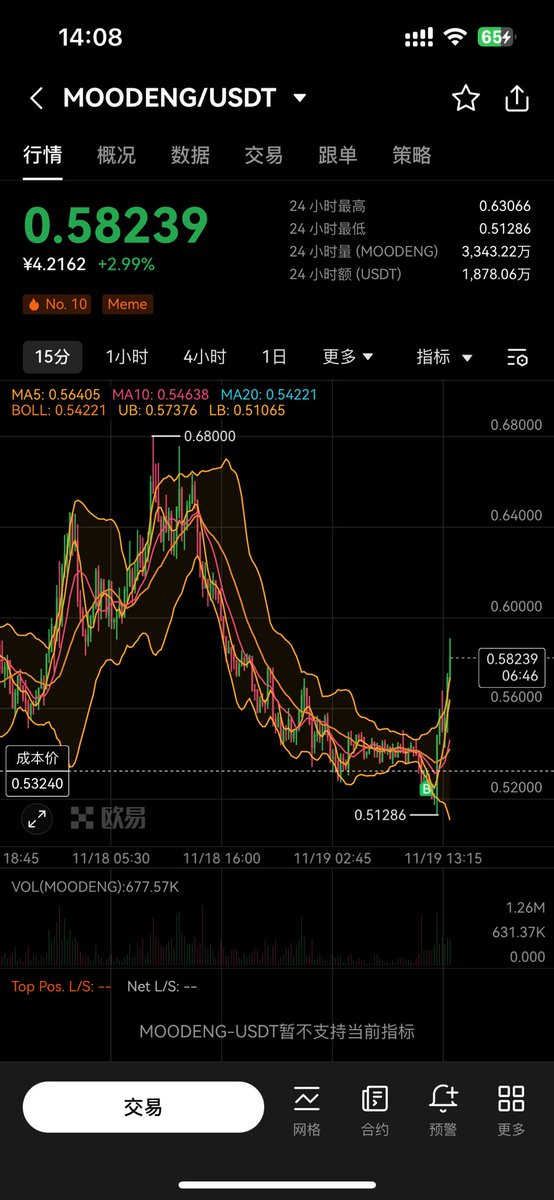Screen dimensions: 554x1200
Task: Tap the +2.99% change value
Action: coord(125,265)
